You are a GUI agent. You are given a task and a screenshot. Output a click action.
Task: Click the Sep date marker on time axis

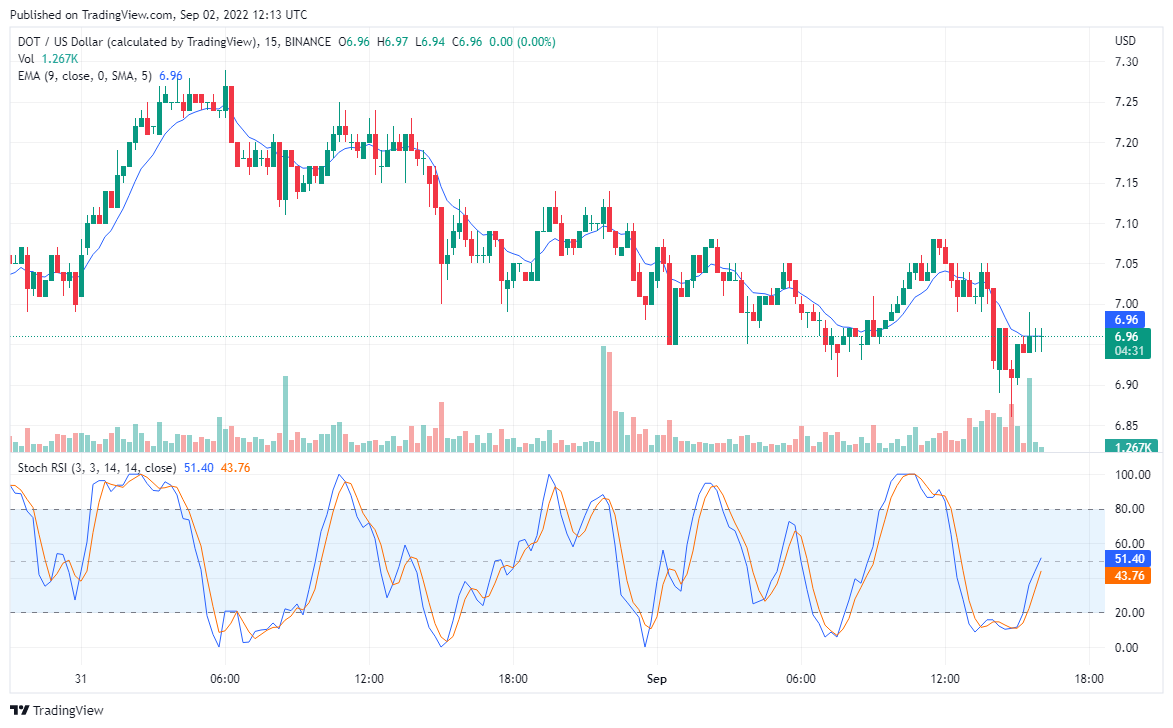(656, 679)
